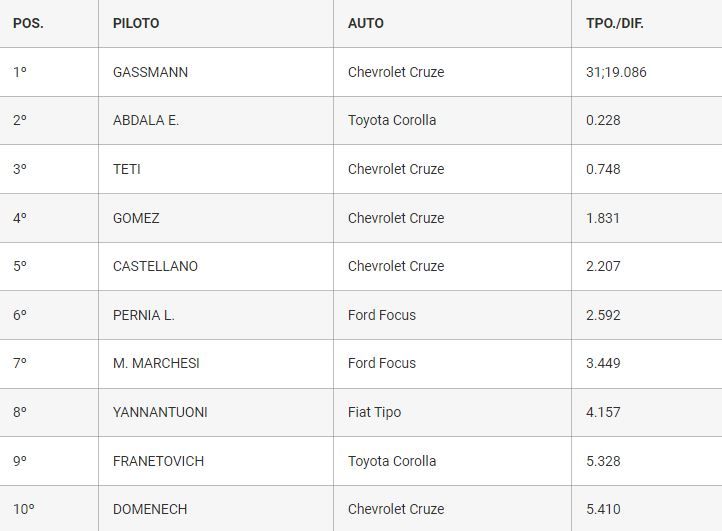Screen dimensions: 722x531
Task: Click the TETI driver name
Action: click(x=127, y=169)
